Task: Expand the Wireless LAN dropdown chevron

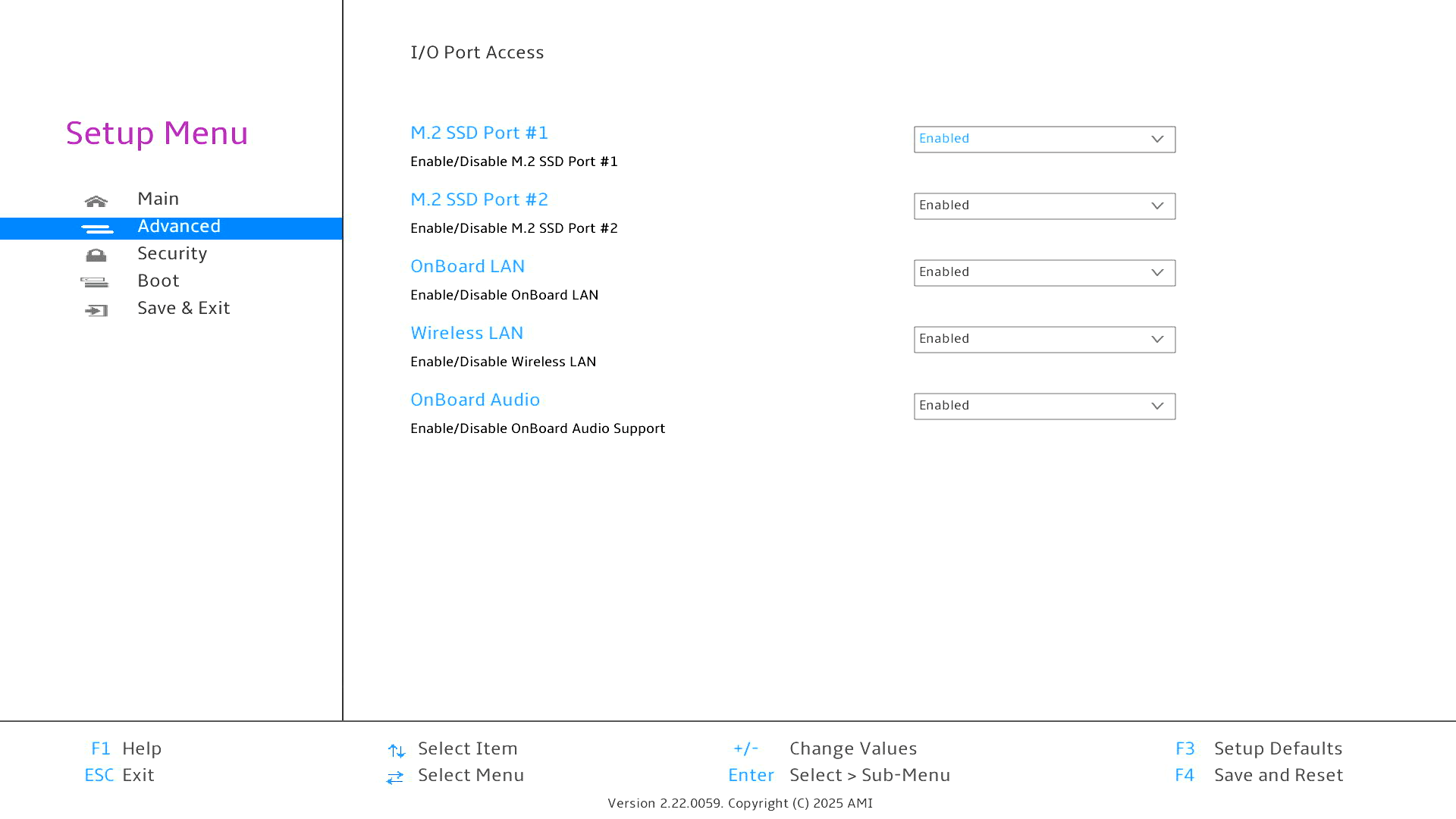Action: (1156, 340)
